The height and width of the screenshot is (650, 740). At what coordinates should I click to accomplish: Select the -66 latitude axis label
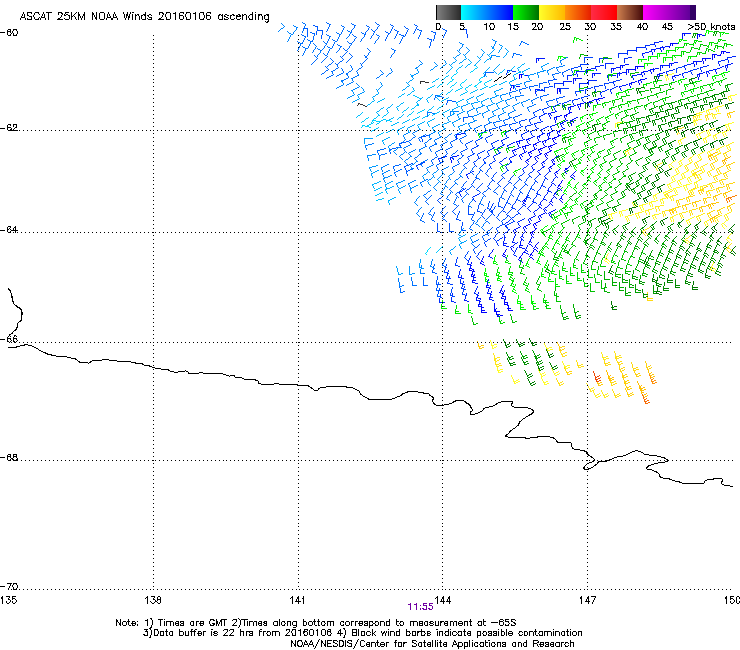[x=9, y=339]
